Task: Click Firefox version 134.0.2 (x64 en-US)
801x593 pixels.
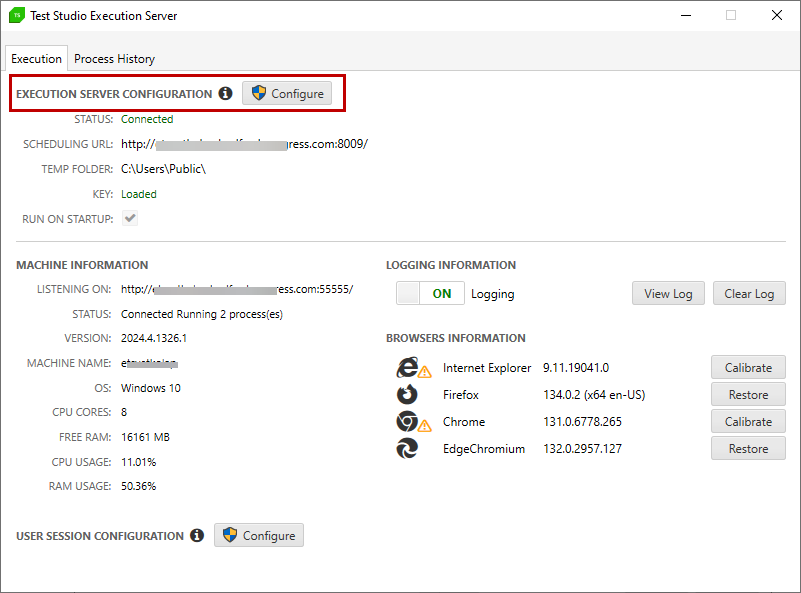Action: click(x=594, y=395)
